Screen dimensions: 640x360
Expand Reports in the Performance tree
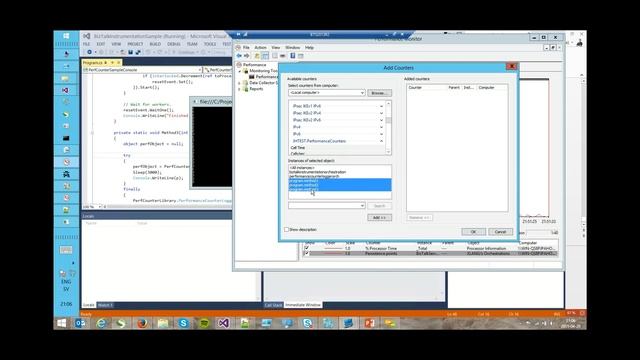pos(240,89)
